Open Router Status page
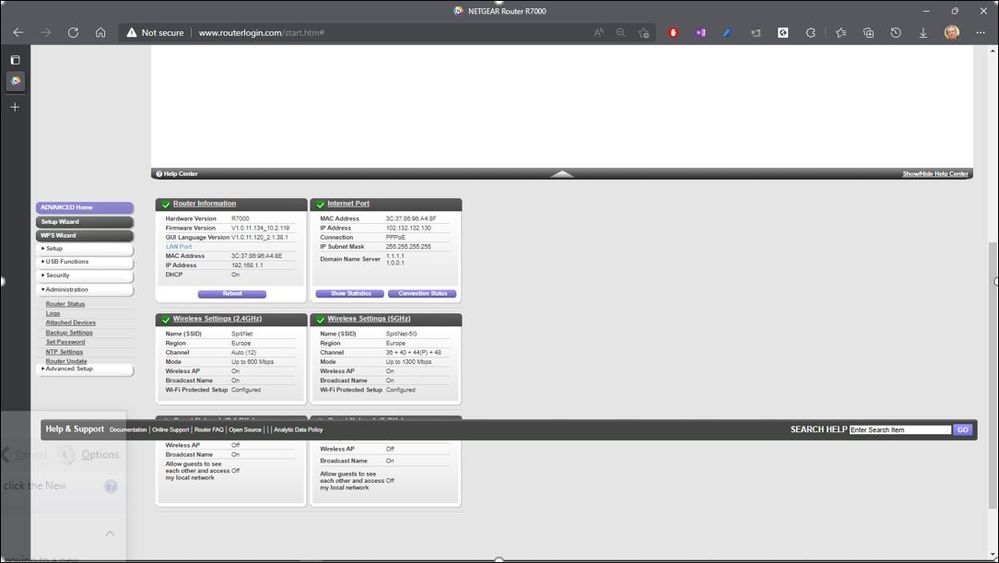Viewport: 999px width, 563px height. [65, 304]
